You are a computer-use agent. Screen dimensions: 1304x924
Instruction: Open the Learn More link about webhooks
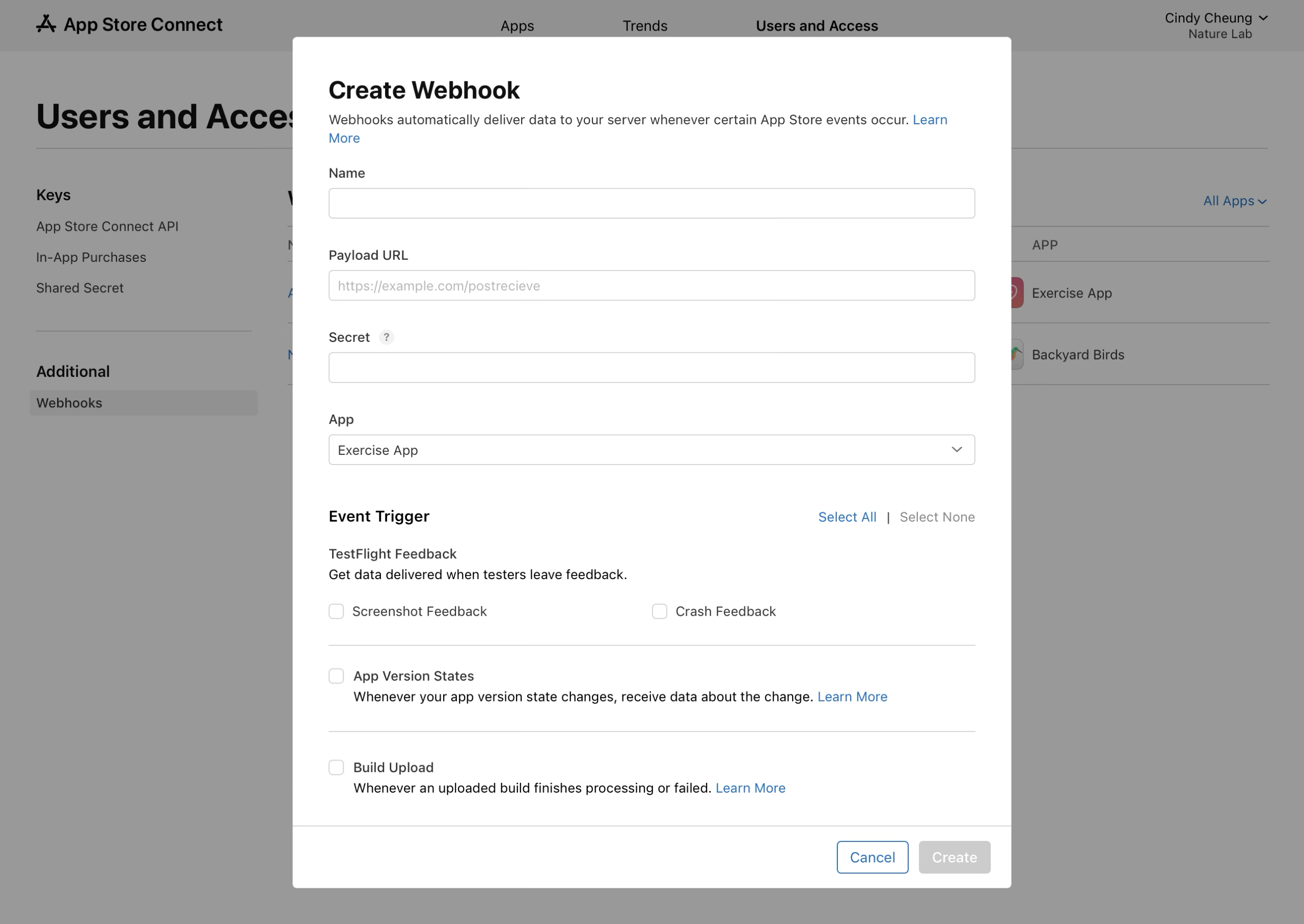930,120
